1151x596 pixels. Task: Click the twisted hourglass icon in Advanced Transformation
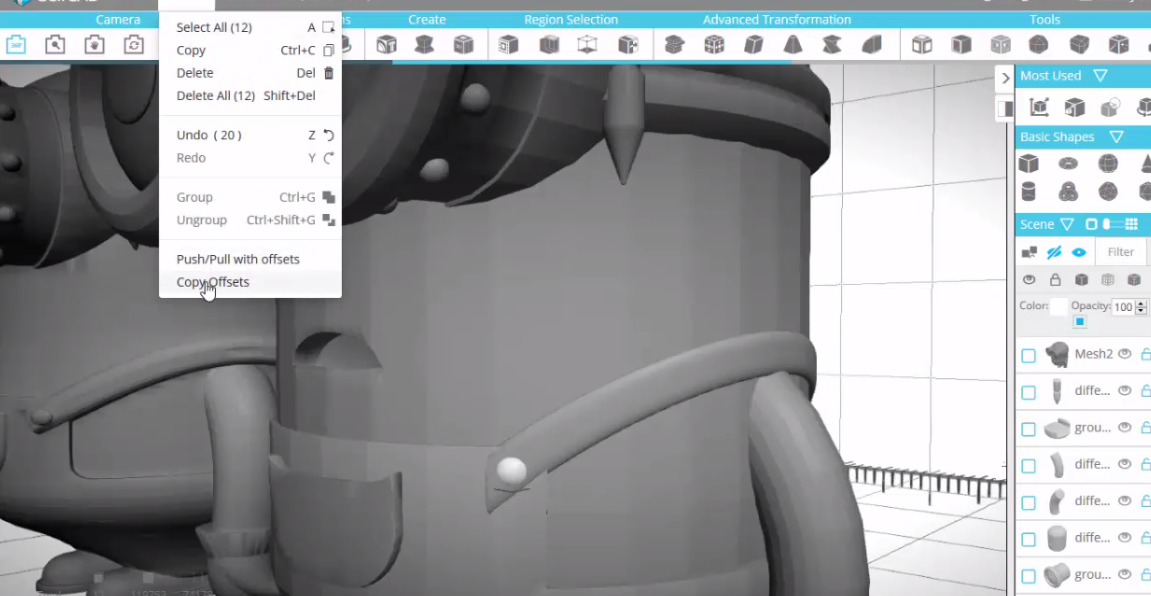click(x=832, y=46)
